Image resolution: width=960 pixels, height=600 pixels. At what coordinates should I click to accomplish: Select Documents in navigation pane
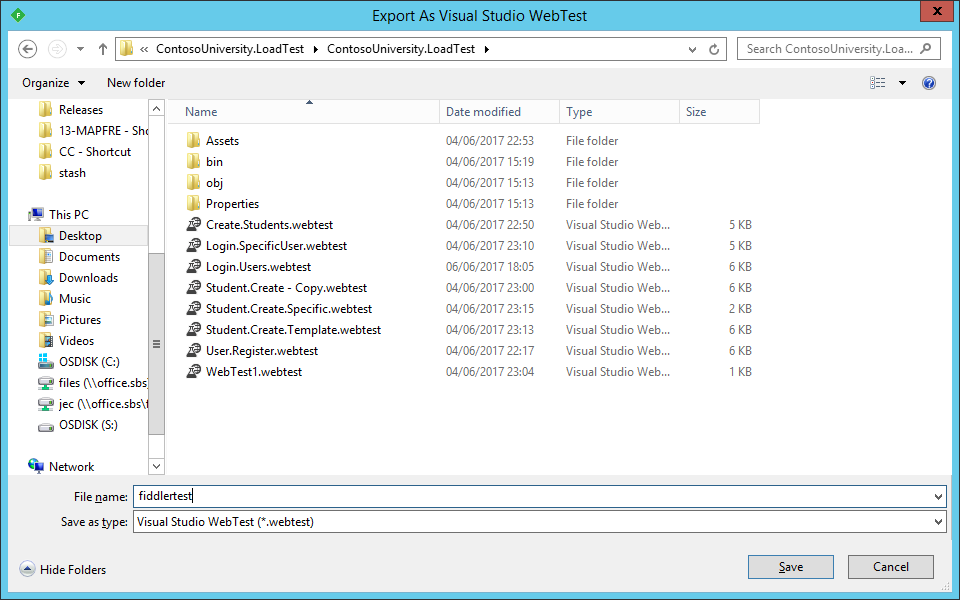pyautogui.click(x=79, y=257)
